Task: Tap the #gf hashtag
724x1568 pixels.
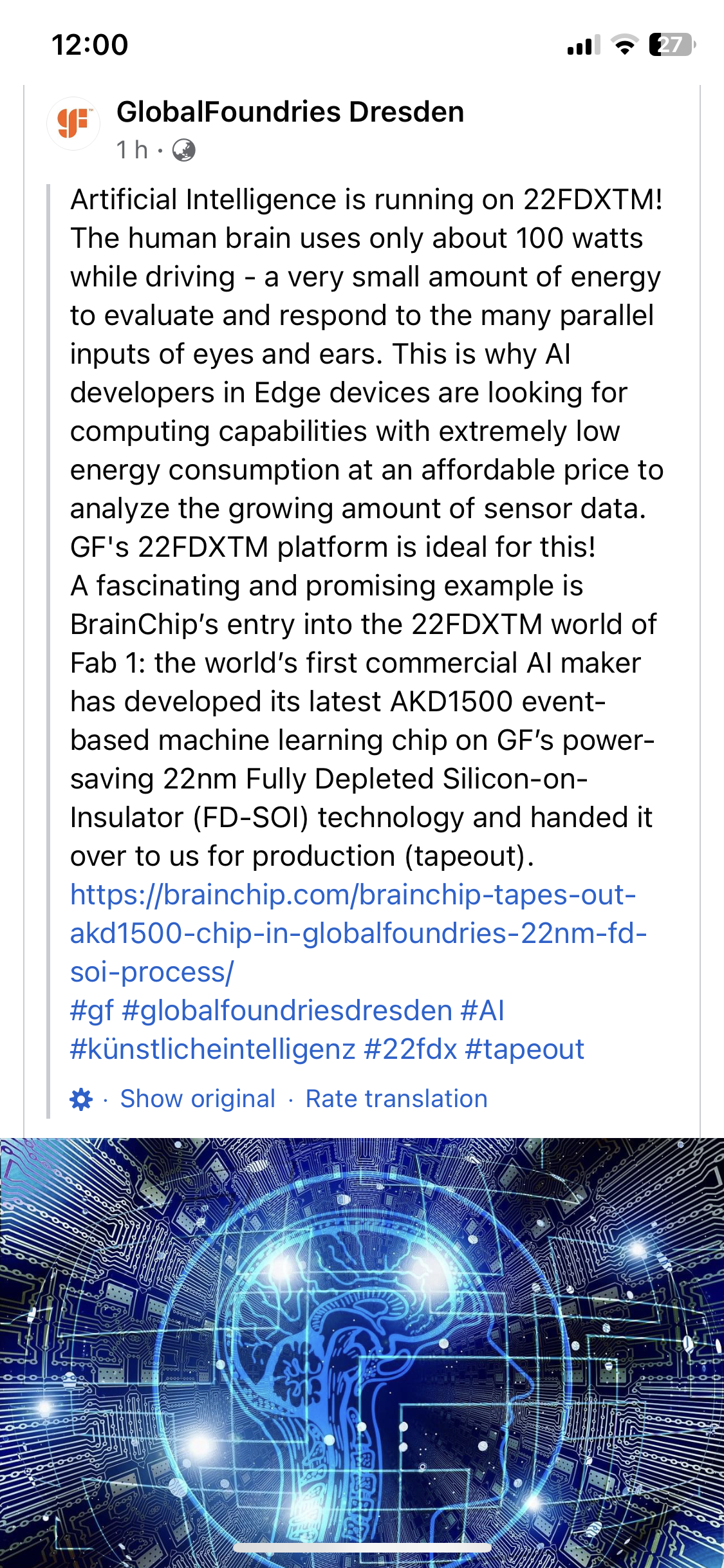Action: click(x=91, y=1011)
